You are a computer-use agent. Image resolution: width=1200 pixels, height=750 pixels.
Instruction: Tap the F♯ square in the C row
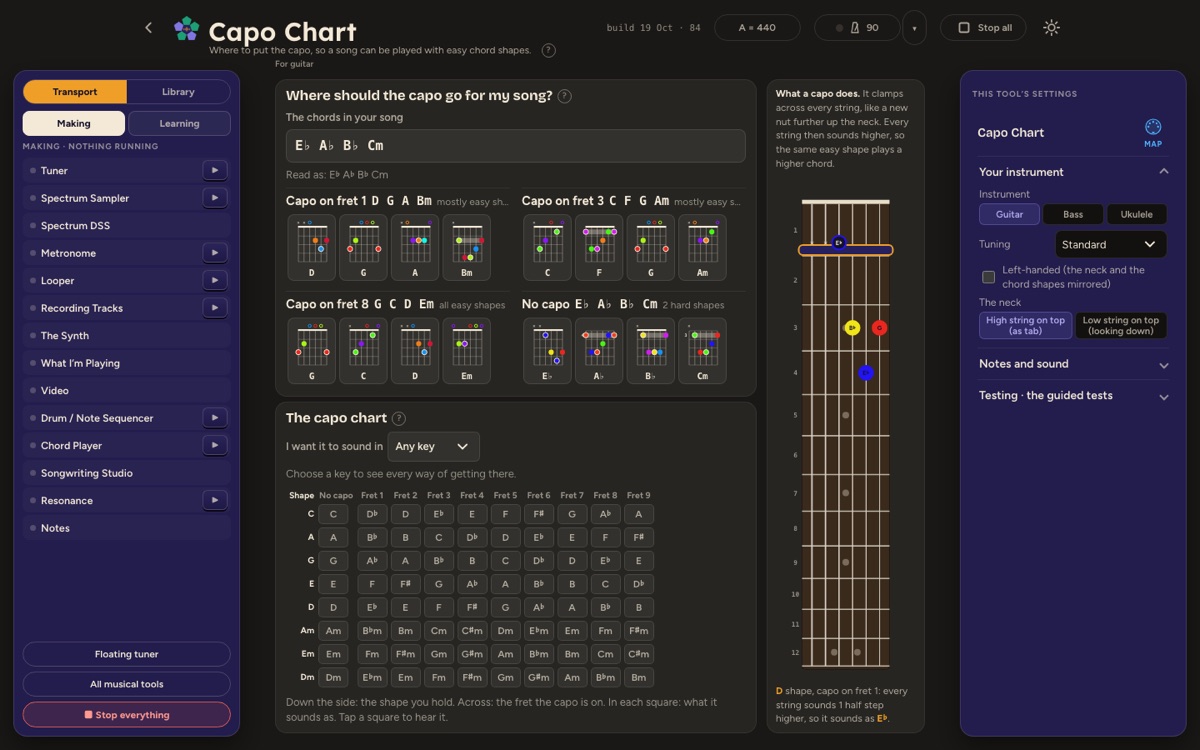538,514
